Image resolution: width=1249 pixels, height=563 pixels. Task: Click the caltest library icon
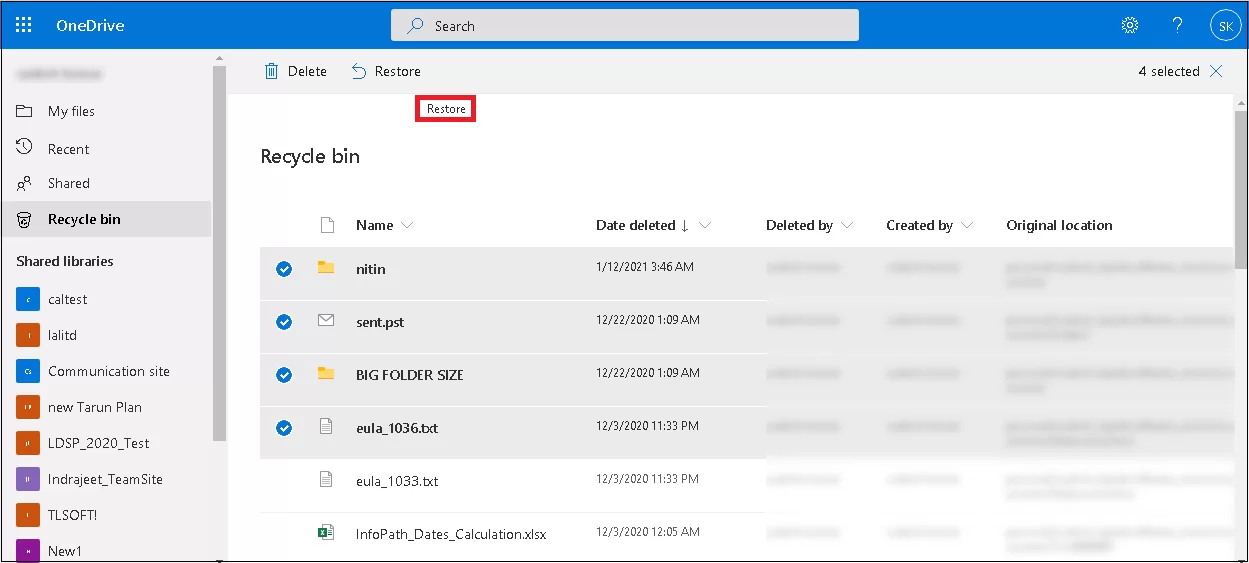[x=28, y=299]
